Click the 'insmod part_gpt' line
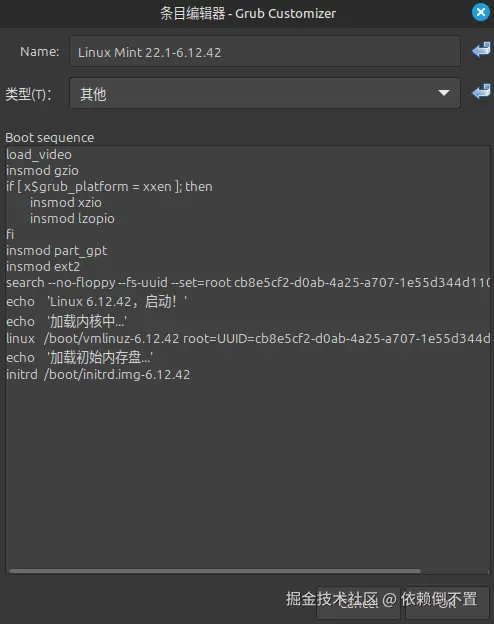The width and height of the screenshot is (494, 624). 57,251
